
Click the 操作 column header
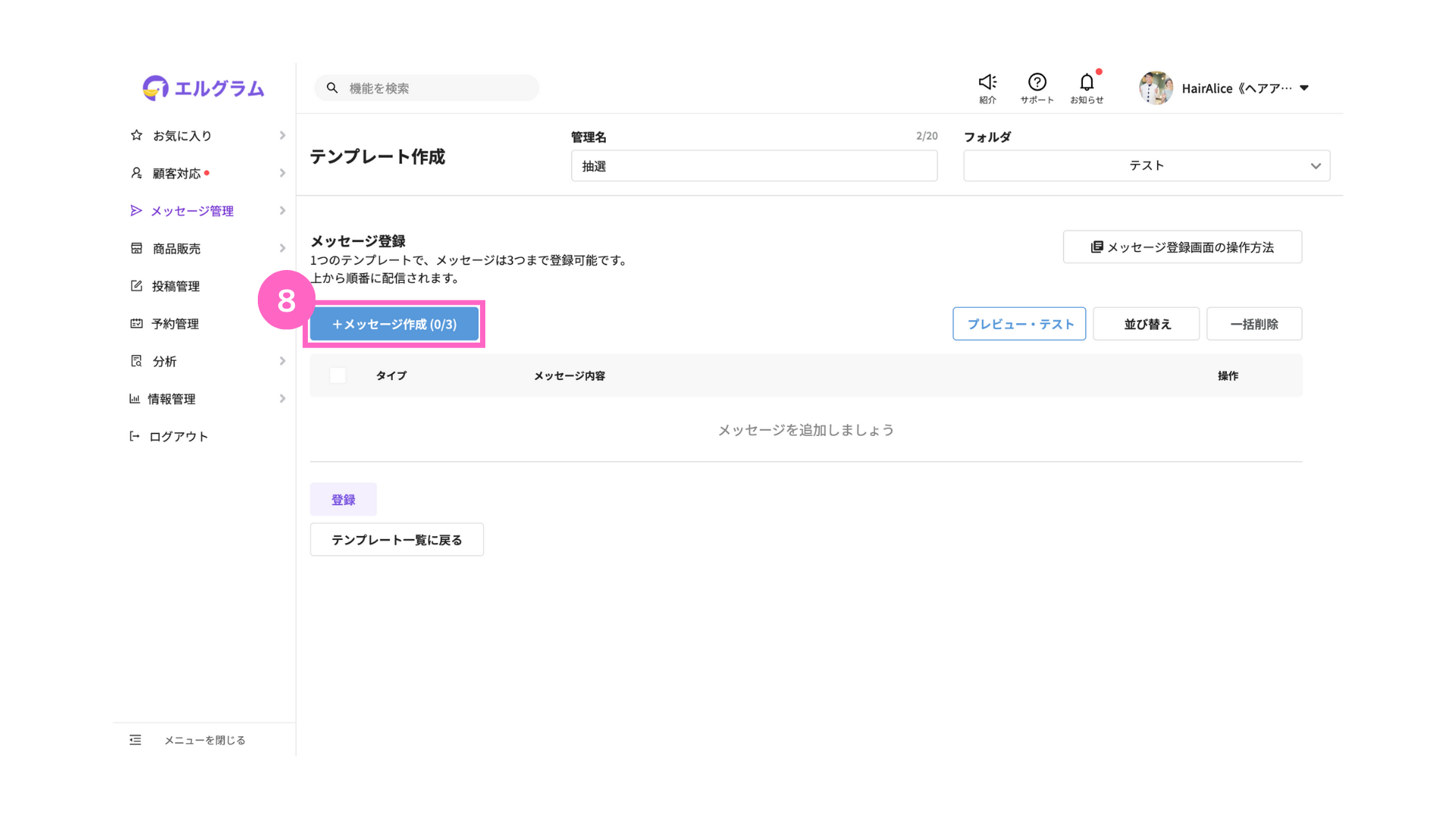(x=1228, y=375)
